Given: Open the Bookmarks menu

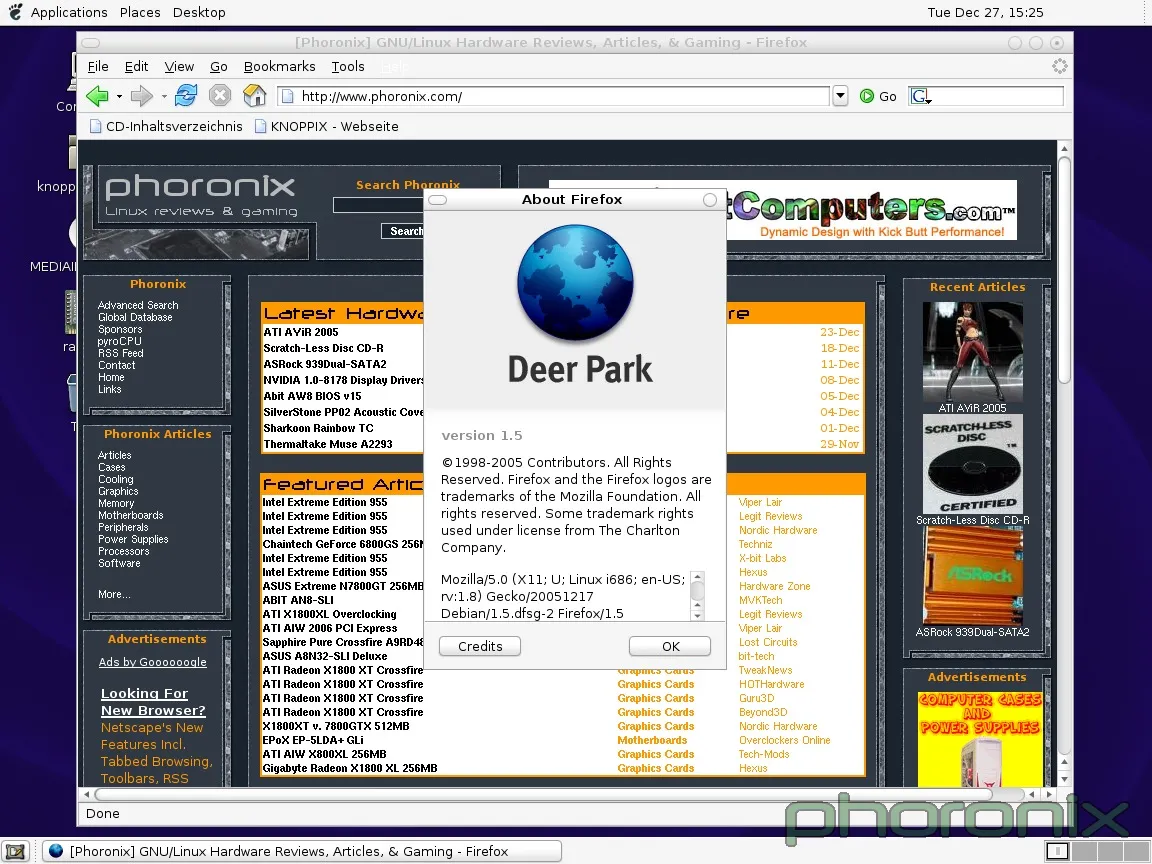Looking at the screenshot, I should pyautogui.click(x=279, y=66).
